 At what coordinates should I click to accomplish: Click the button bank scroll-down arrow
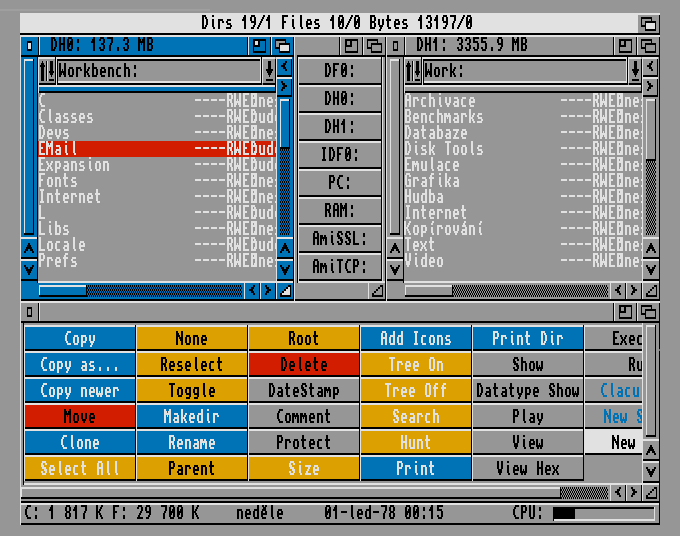(x=650, y=470)
